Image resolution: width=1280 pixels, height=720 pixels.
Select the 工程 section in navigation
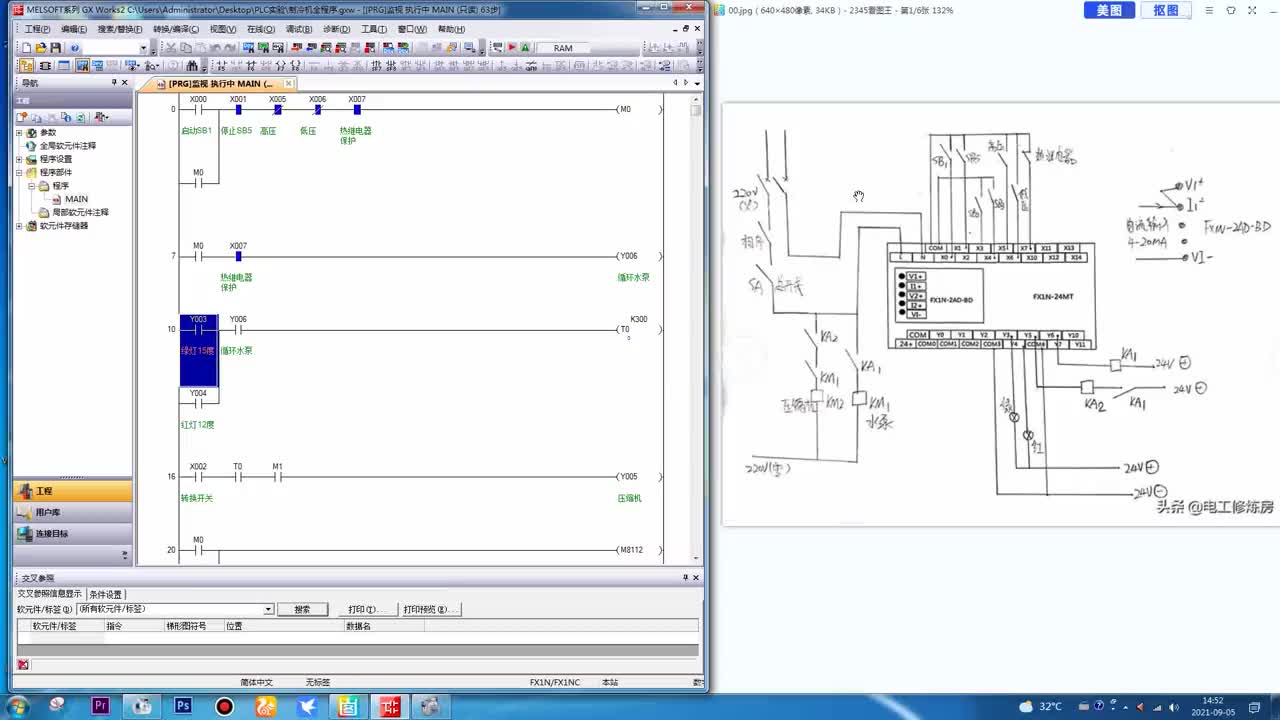tap(72, 491)
